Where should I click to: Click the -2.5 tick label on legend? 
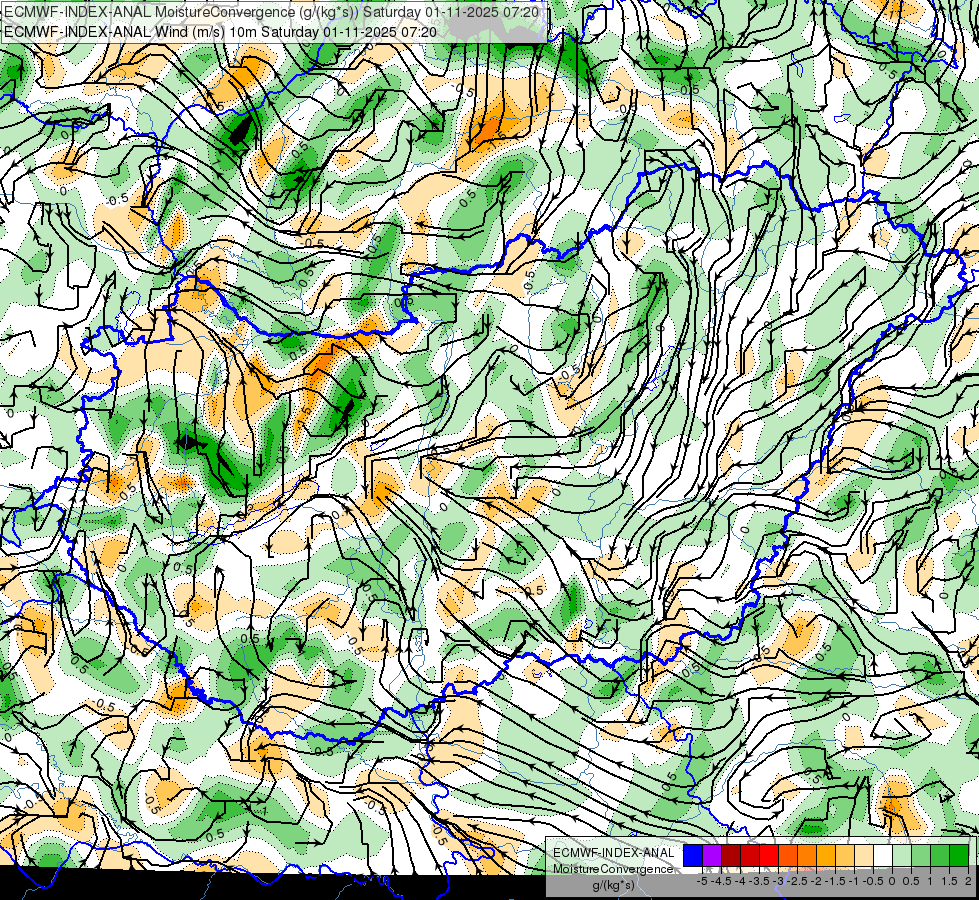(x=797, y=881)
